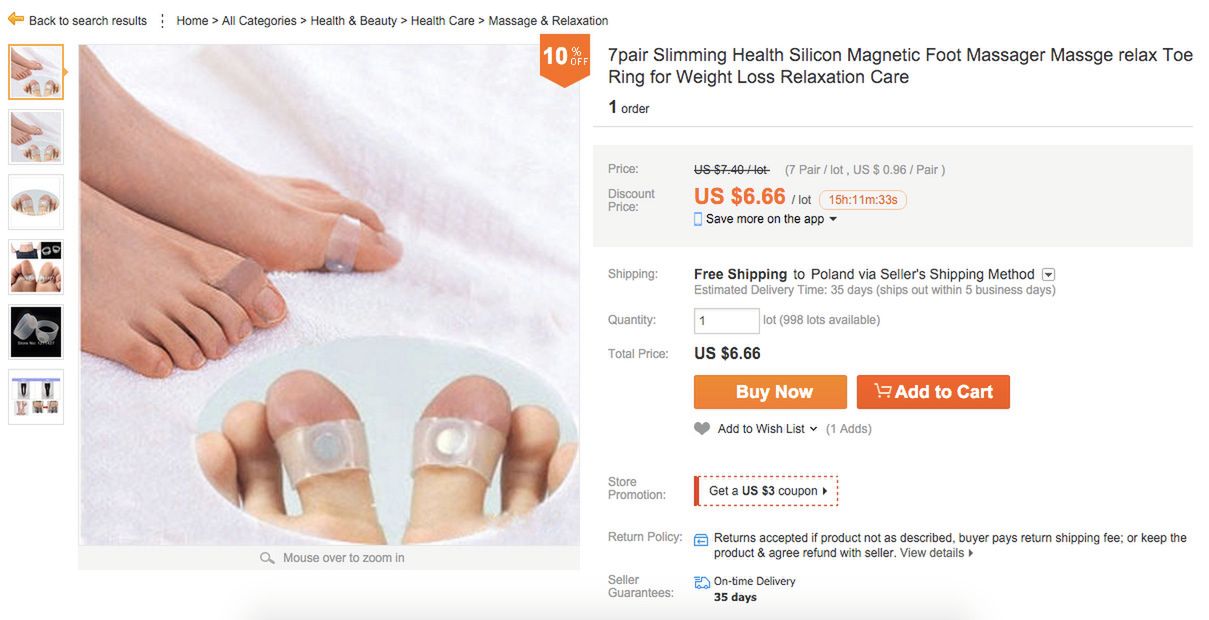Click the heart wish list icon
1209x620 pixels.
tap(702, 429)
